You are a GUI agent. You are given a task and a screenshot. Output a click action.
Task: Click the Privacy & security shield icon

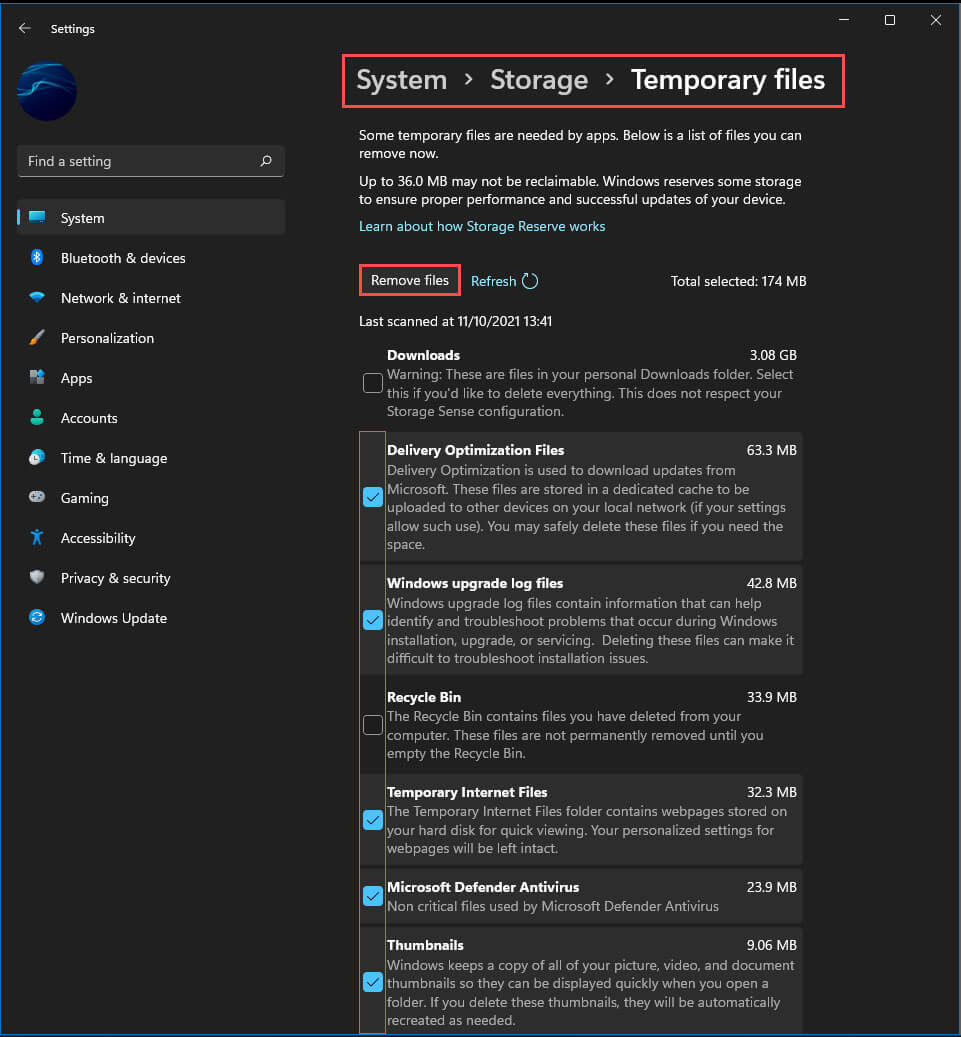pyautogui.click(x=37, y=577)
